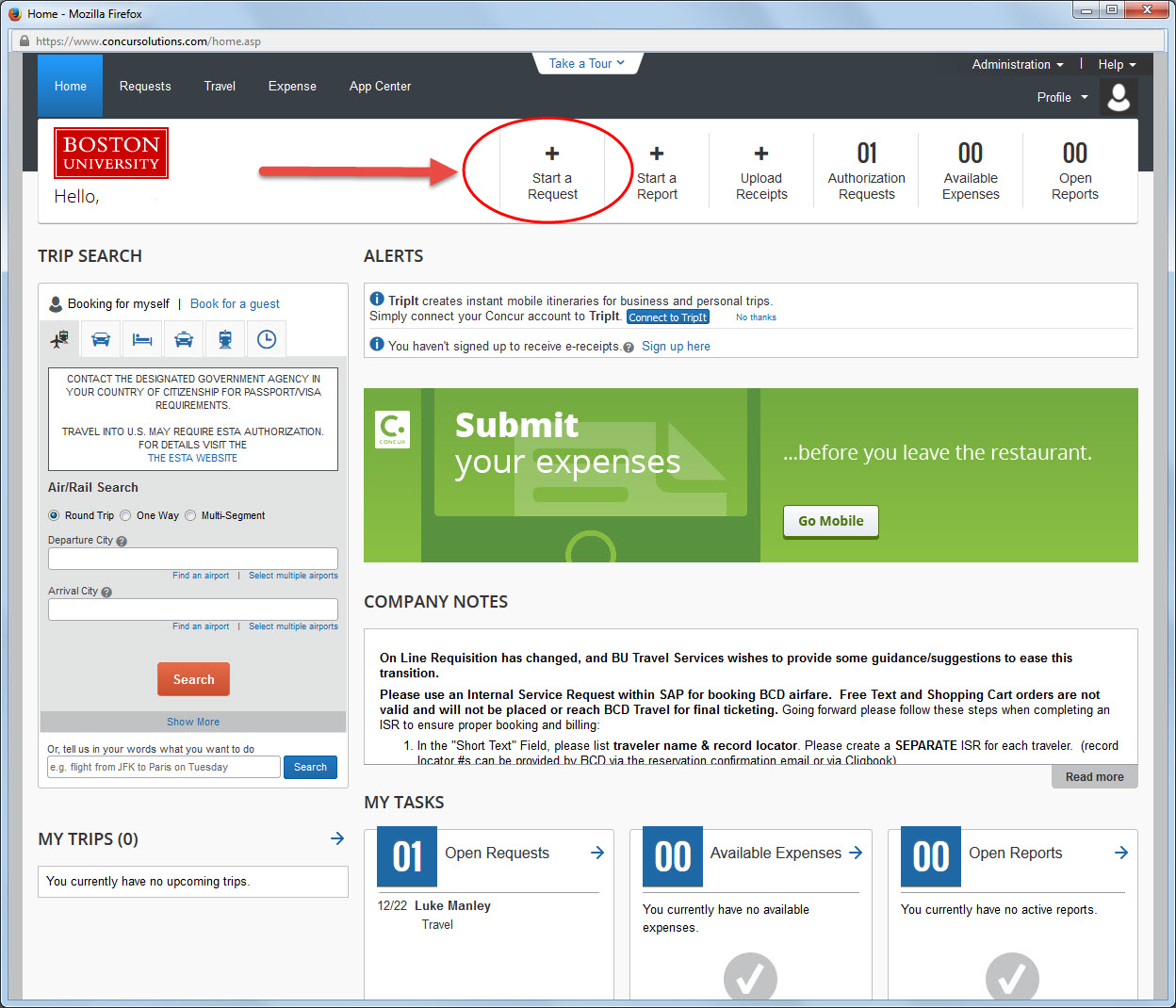Click the padlock icon in the address bar
This screenshot has width=1176, height=1008.
coord(24,41)
